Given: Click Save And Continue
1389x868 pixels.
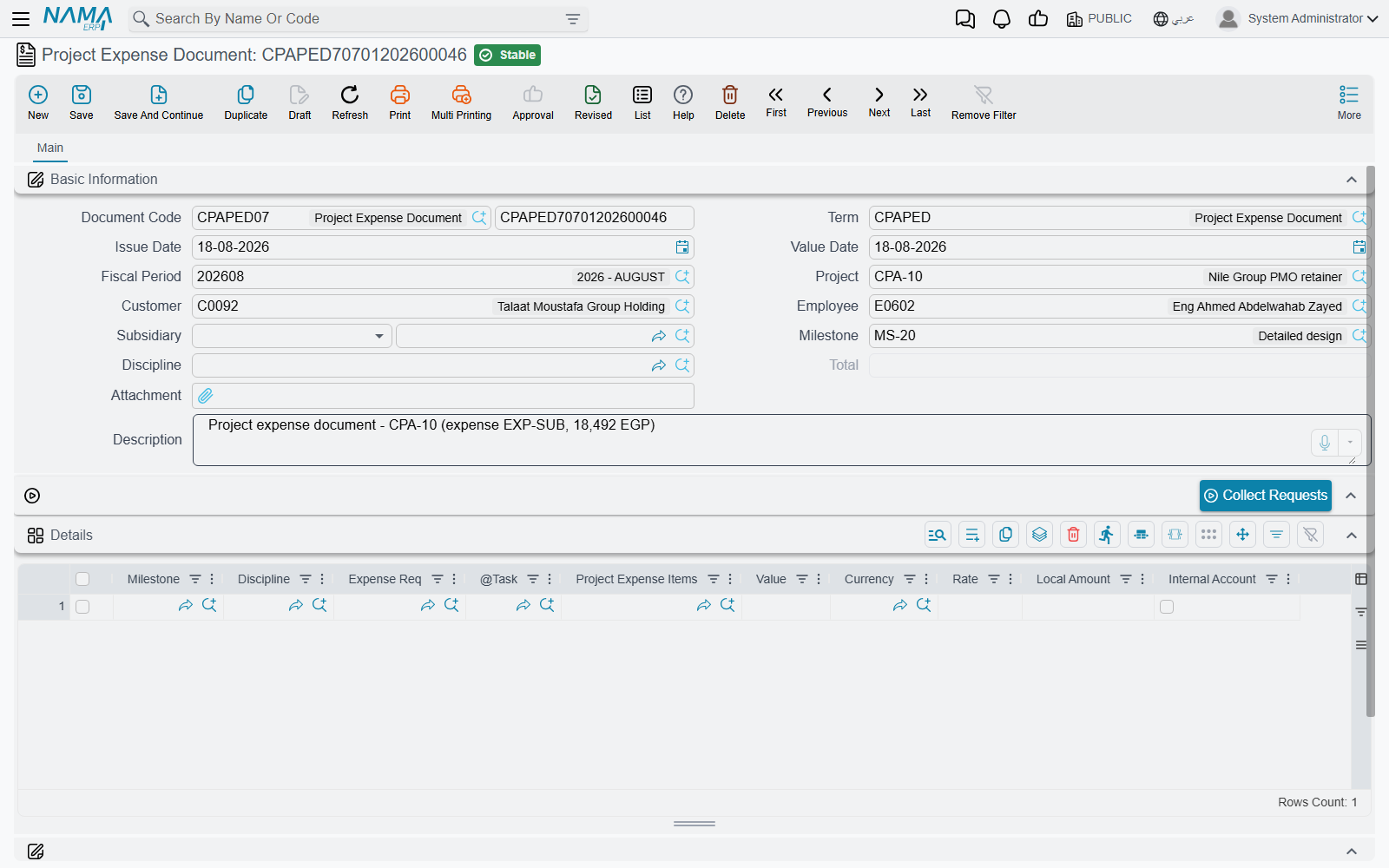Looking at the screenshot, I should pyautogui.click(x=159, y=102).
